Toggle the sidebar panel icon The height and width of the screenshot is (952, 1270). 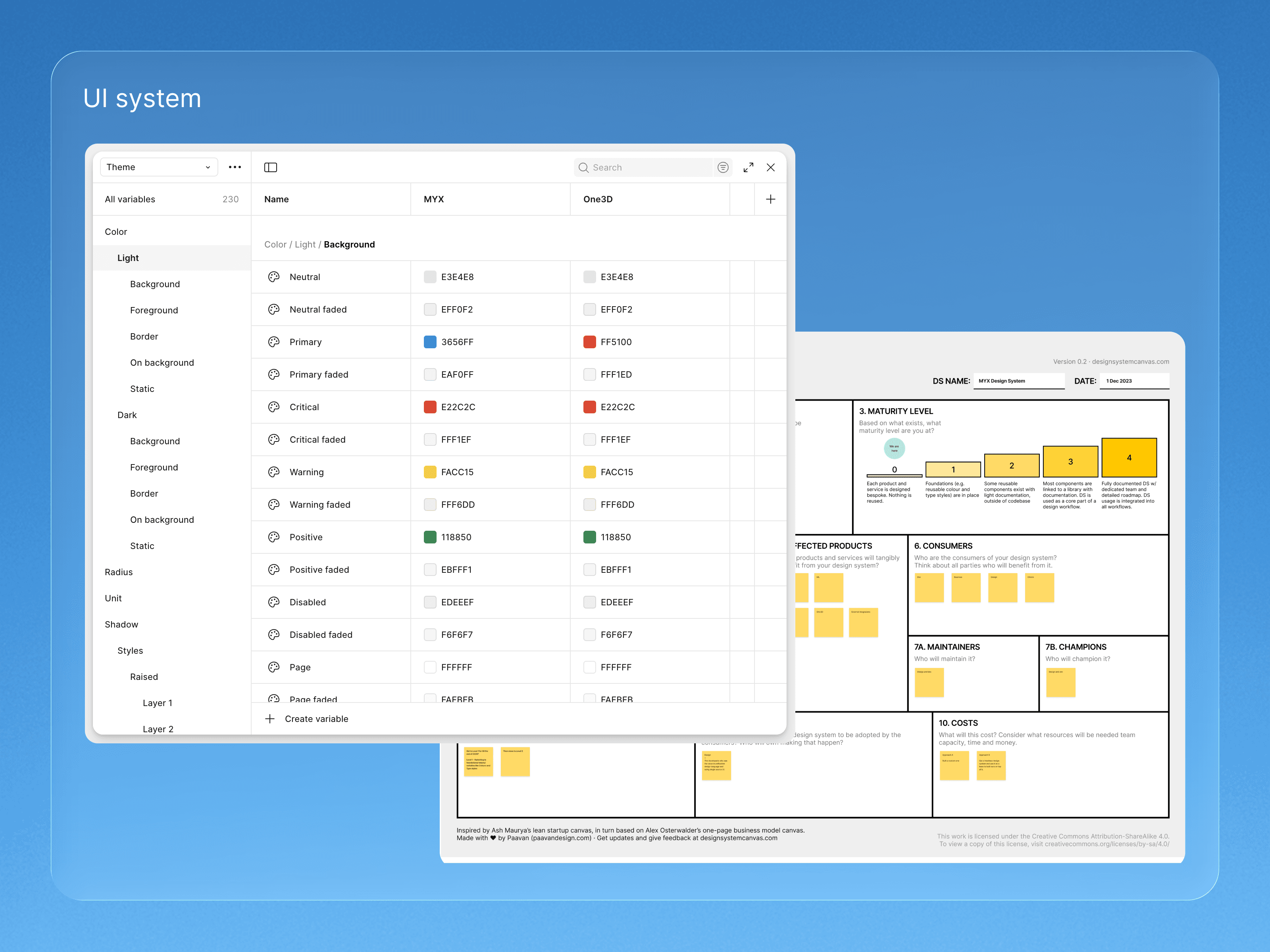(x=270, y=167)
